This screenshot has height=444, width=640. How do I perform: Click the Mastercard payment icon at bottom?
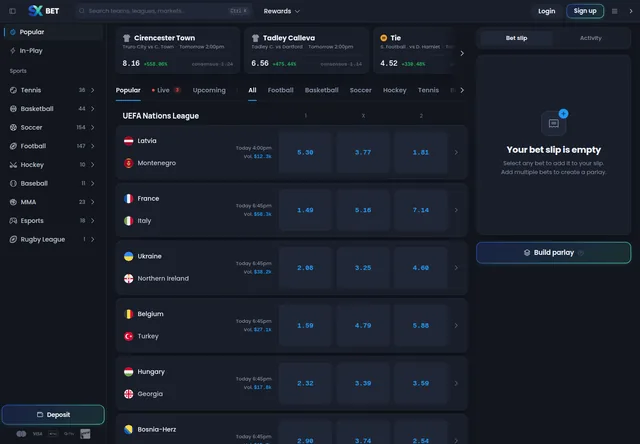[x=21, y=434]
